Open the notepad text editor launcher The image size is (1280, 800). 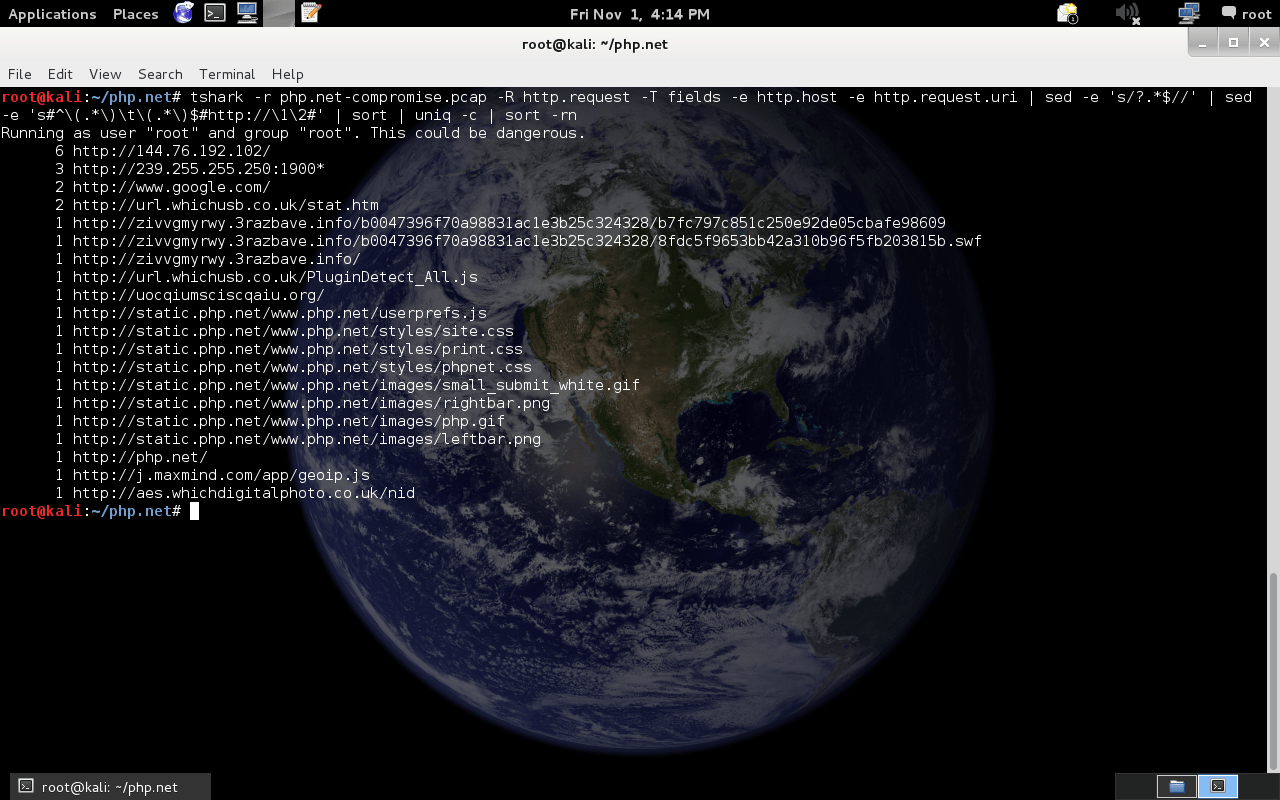(x=311, y=13)
